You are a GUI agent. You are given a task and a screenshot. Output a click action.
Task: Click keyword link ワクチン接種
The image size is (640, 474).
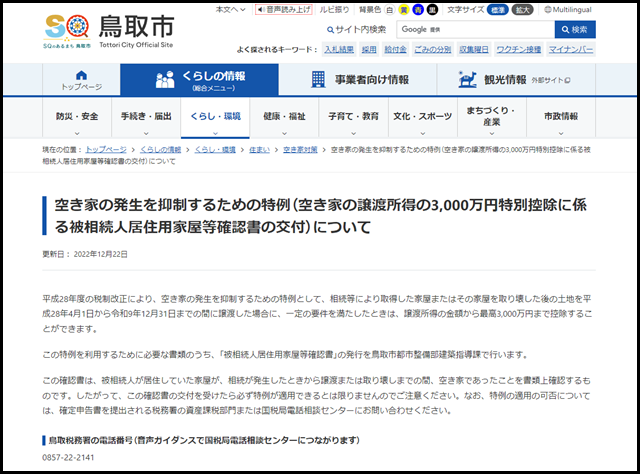tap(518, 49)
